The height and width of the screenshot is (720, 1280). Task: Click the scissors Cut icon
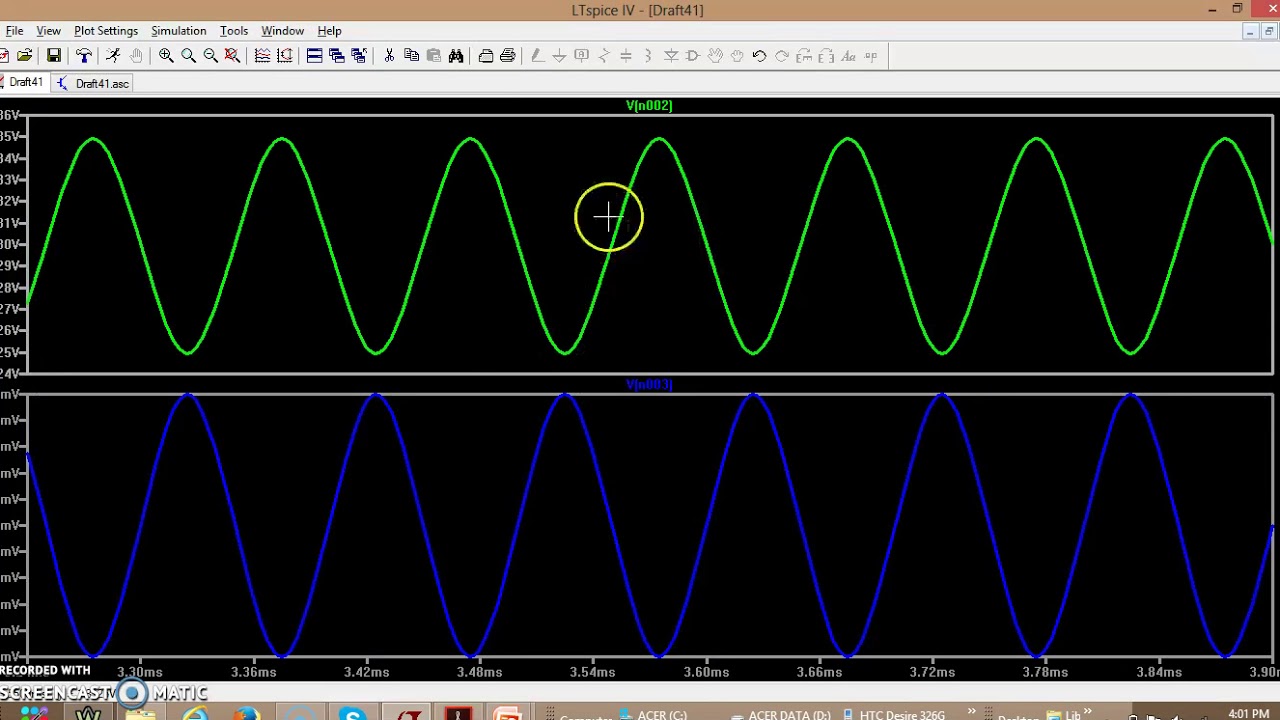[x=389, y=56]
